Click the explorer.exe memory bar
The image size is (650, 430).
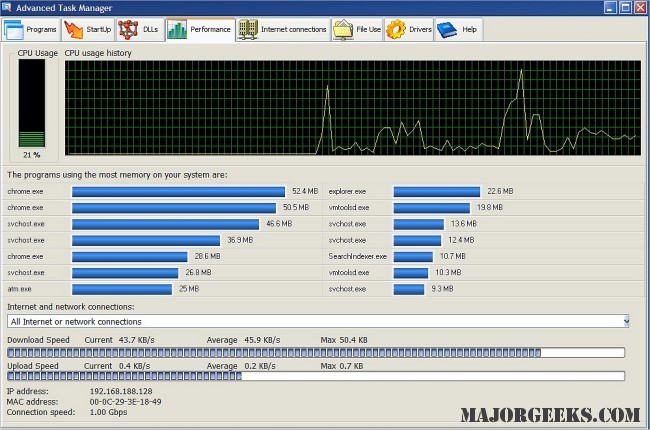click(437, 191)
